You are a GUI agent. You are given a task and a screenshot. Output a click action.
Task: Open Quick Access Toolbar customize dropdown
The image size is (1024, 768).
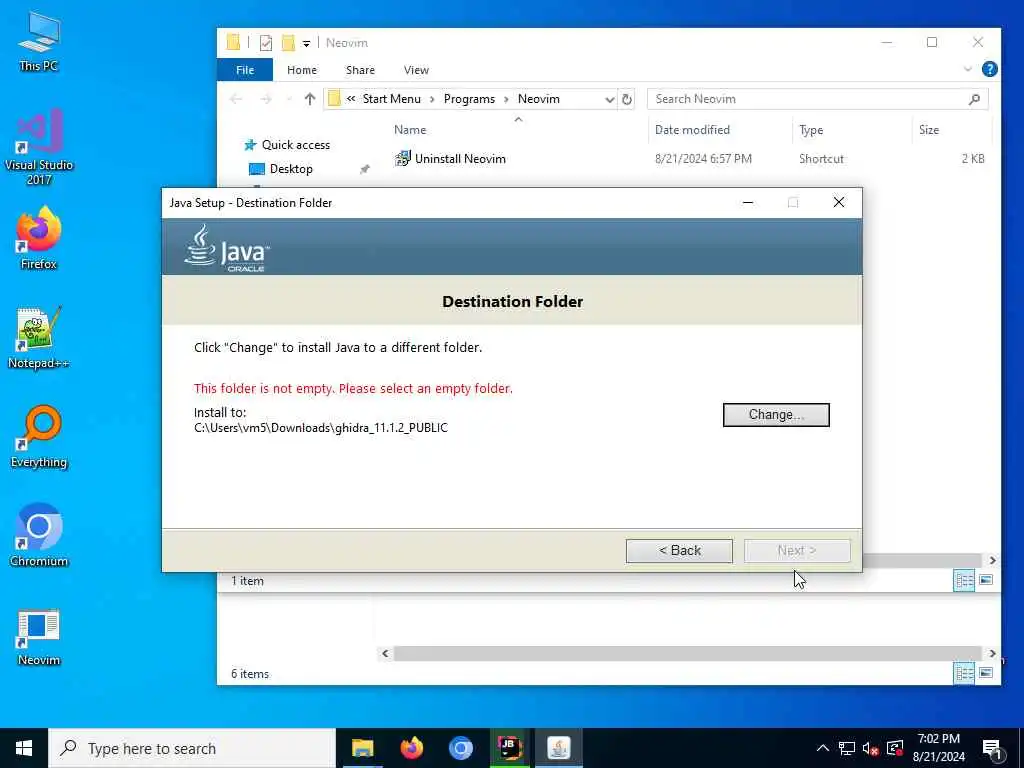tap(306, 44)
